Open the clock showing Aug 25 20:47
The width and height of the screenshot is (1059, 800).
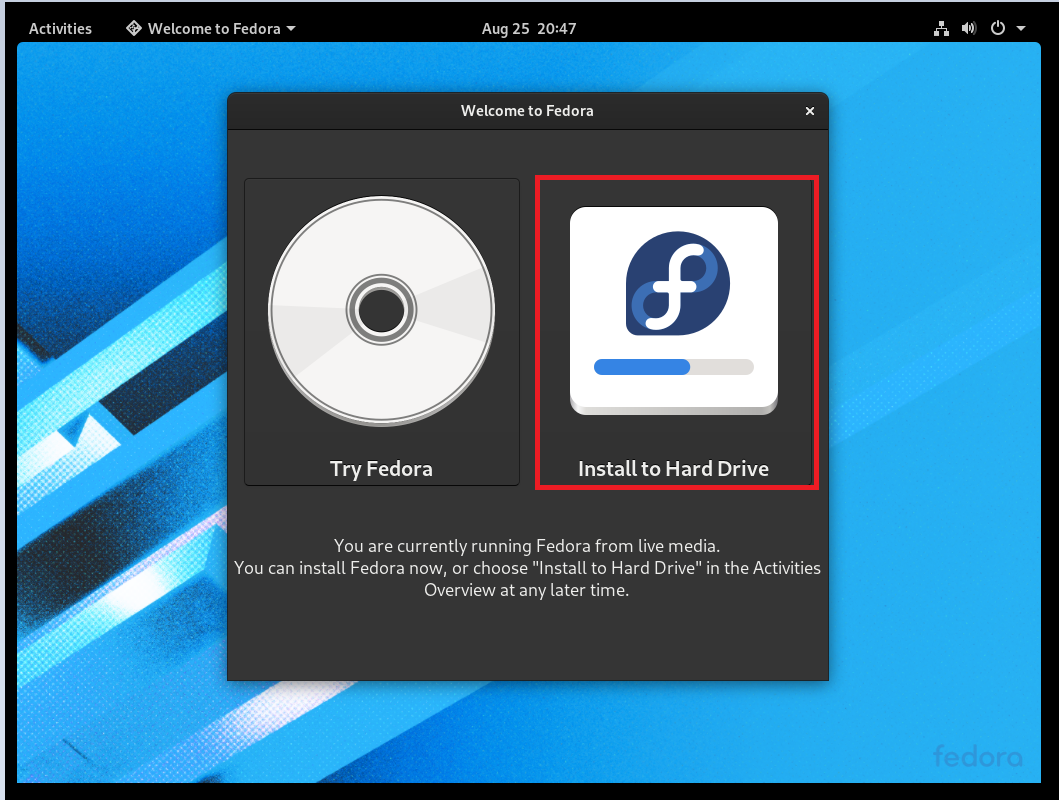(529, 28)
